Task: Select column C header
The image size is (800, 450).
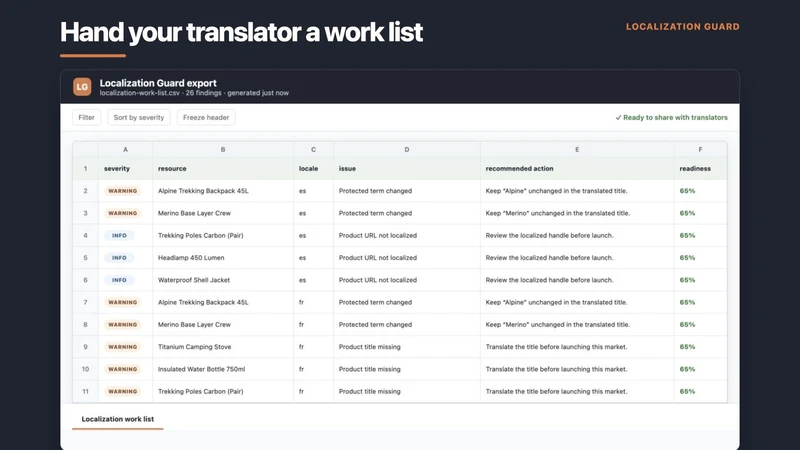Action: pyautogui.click(x=313, y=149)
